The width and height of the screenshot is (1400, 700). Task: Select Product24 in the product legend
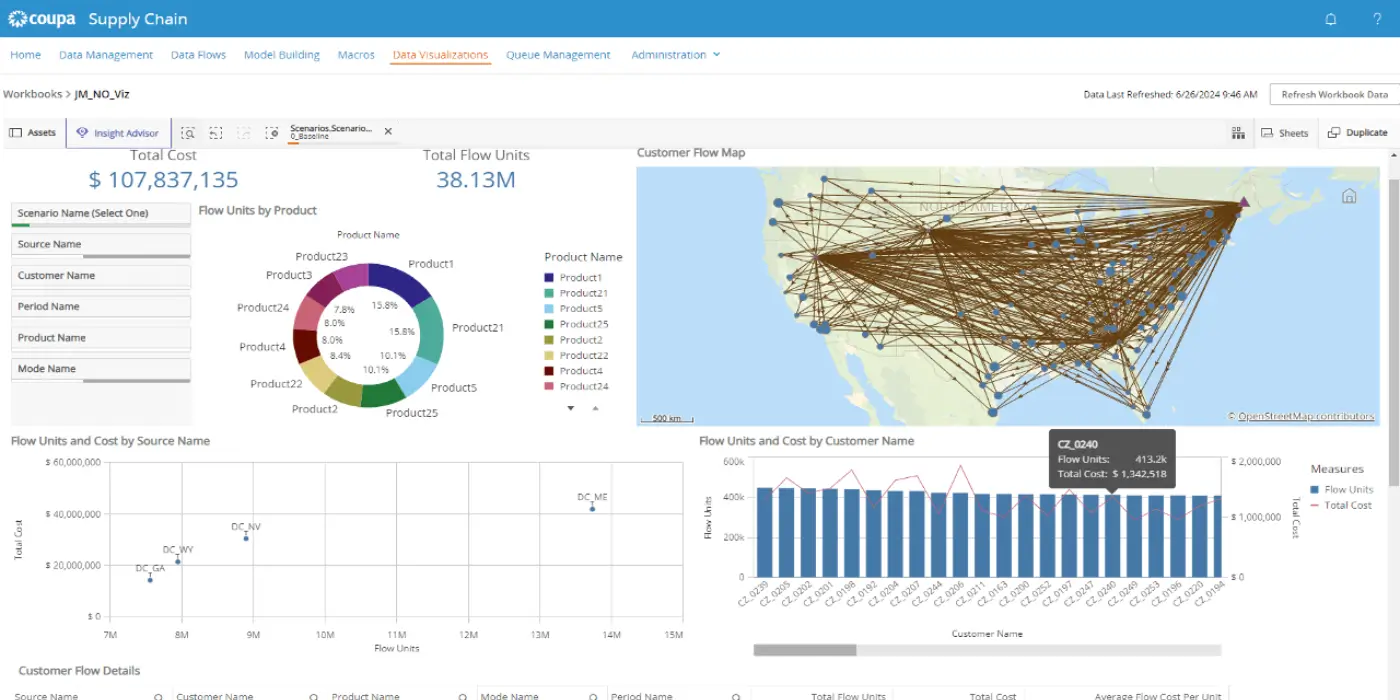(x=575, y=386)
